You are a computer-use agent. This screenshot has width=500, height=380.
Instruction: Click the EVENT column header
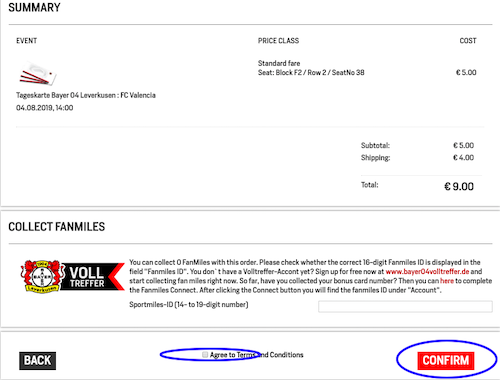pyautogui.click(x=27, y=41)
